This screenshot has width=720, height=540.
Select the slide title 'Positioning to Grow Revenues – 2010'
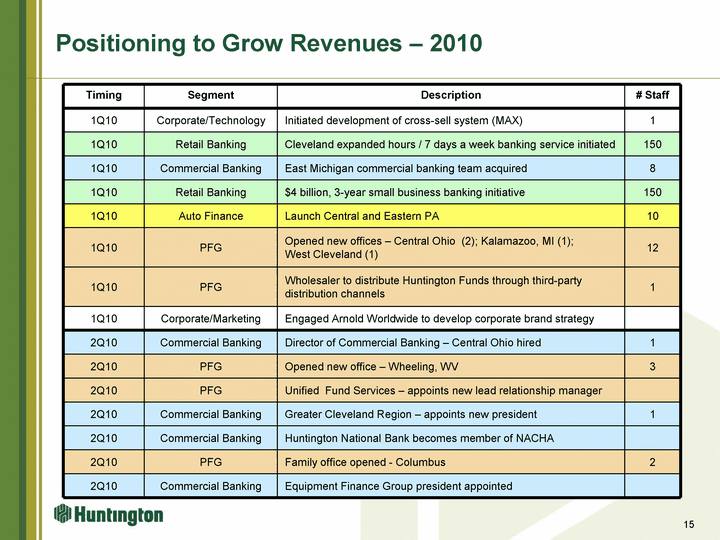click(269, 43)
